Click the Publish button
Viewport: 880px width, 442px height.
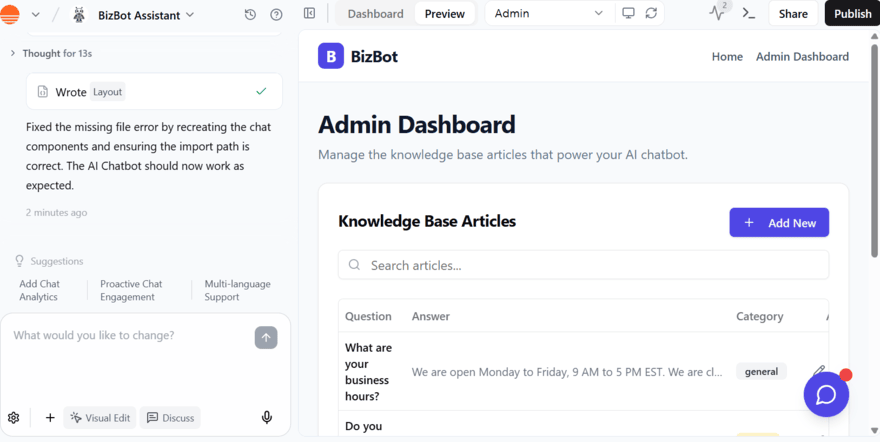click(852, 14)
